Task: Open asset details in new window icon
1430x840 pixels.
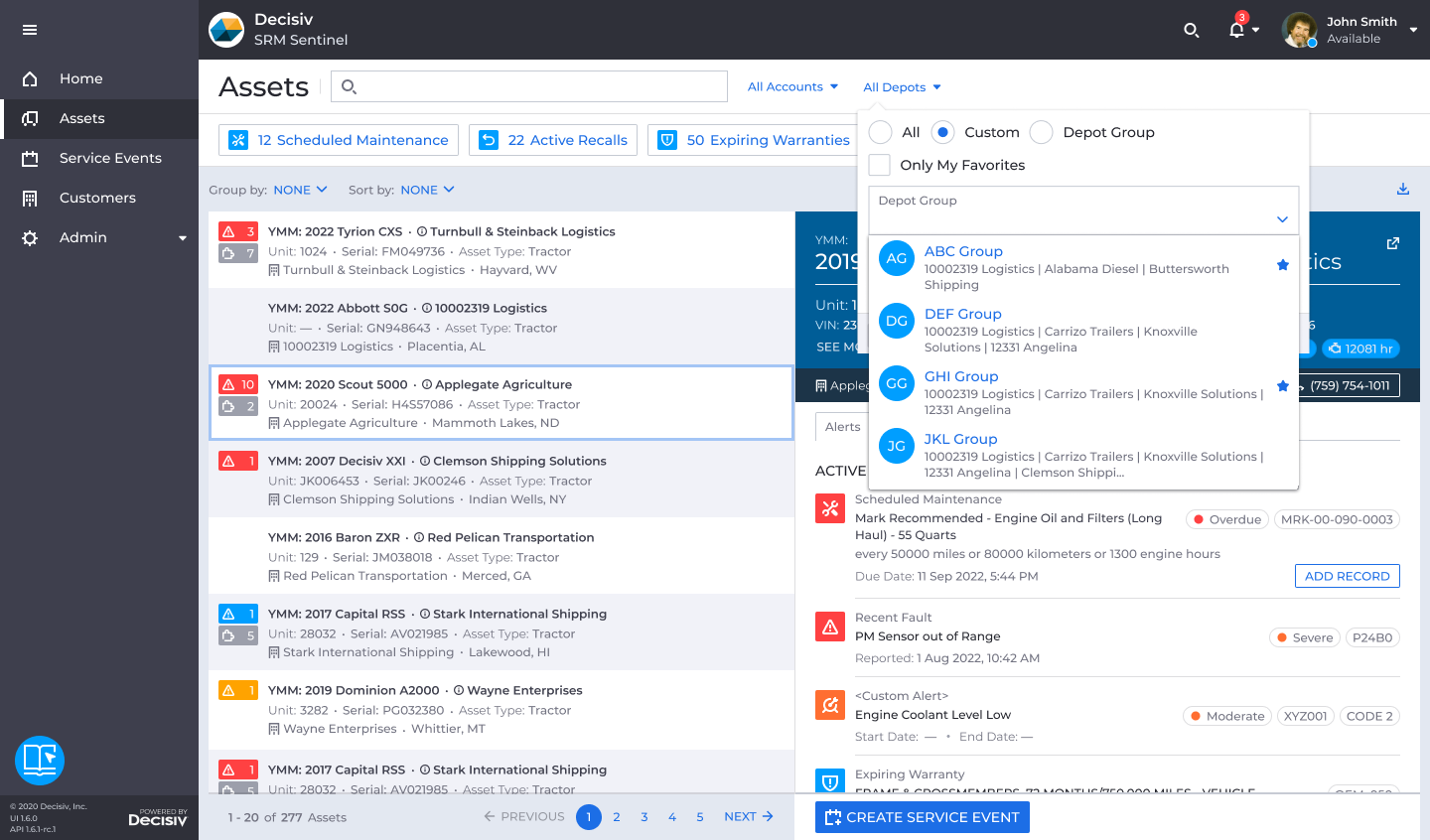Action: click(x=1393, y=243)
